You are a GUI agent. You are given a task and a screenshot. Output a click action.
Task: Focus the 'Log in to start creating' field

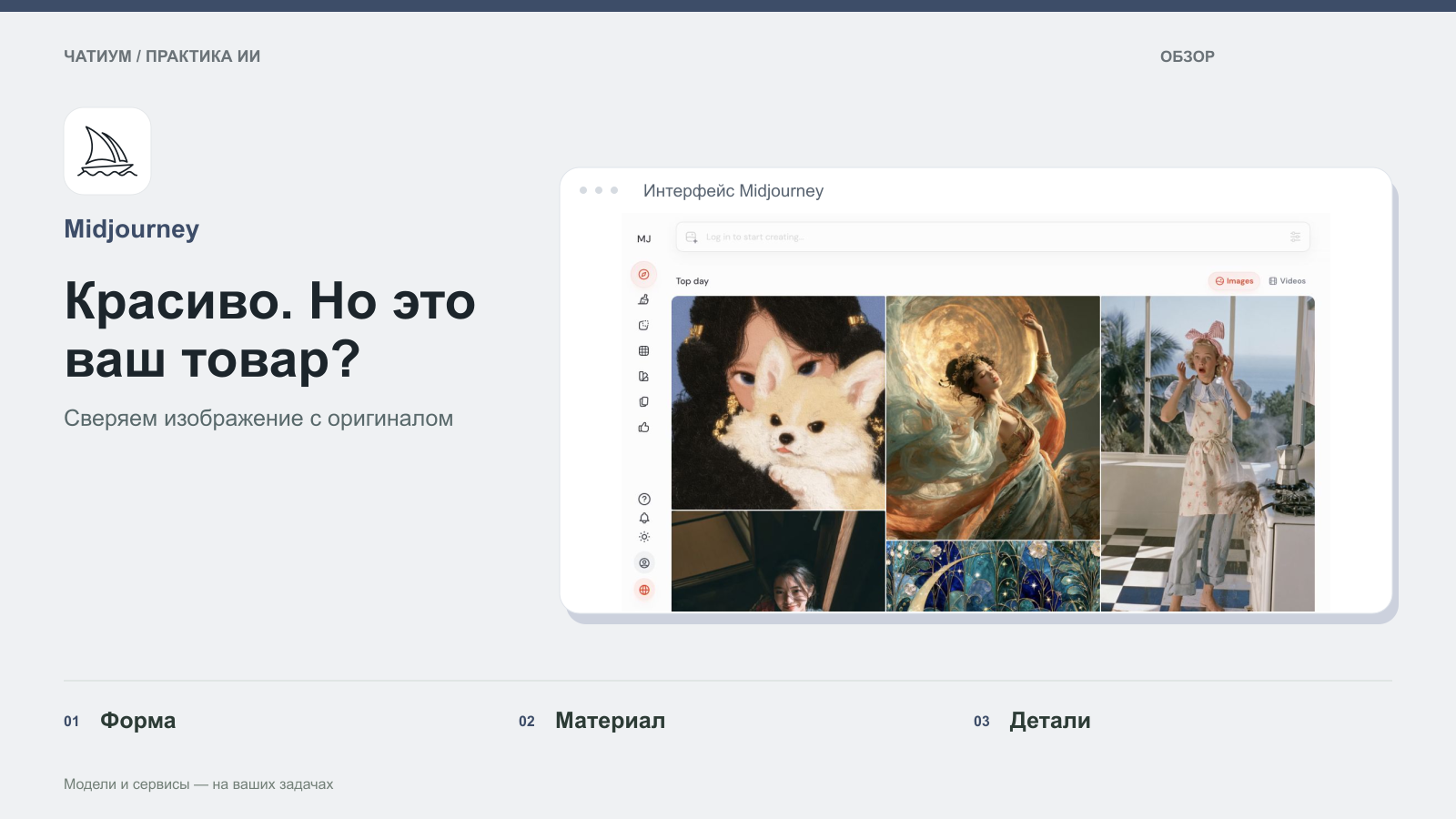click(993, 237)
